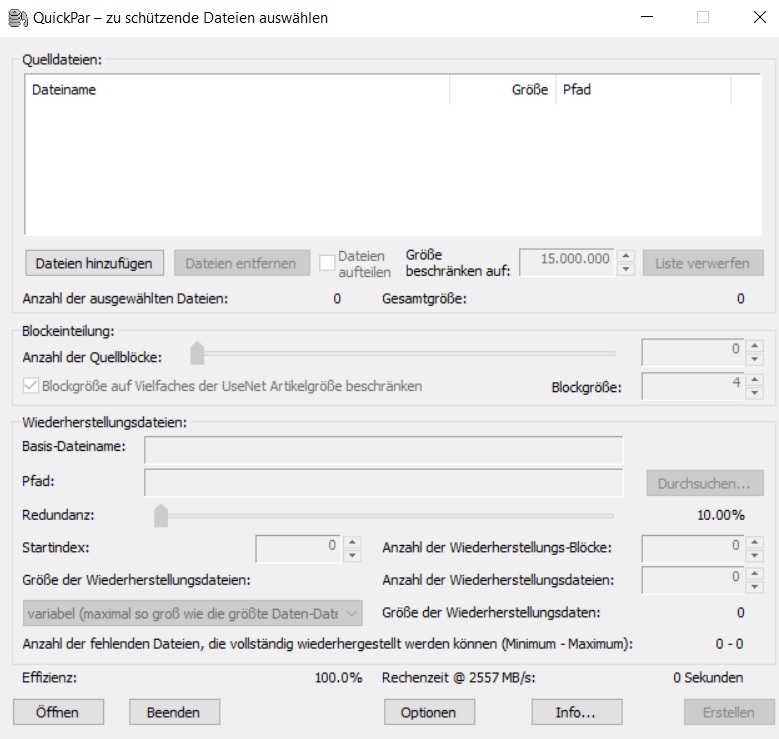Viewport: 779px width, 739px height.
Task: Click 'Rechenzeit @ 2557 MB/s:' label
Action: pos(459,678)
